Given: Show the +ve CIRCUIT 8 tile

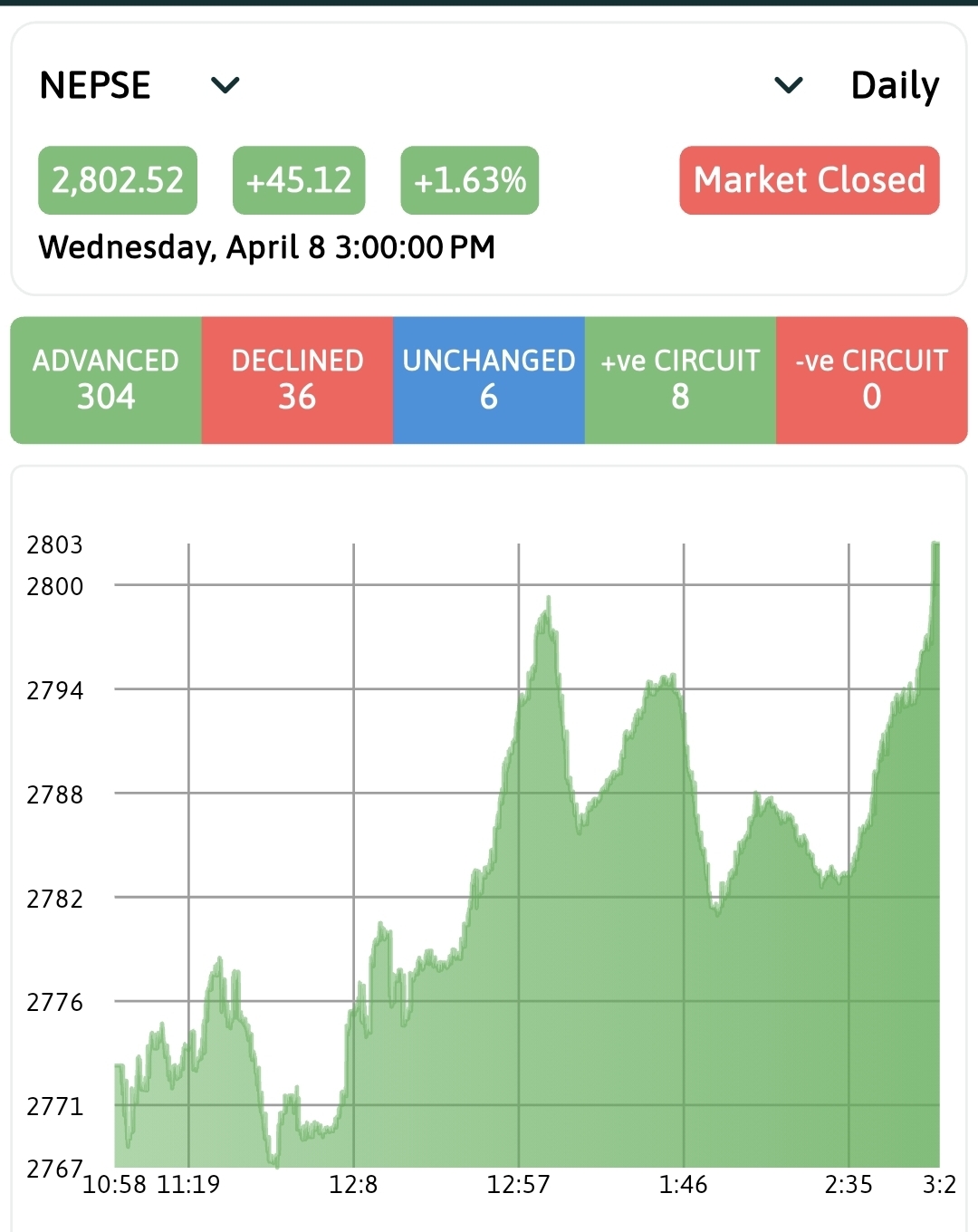Looking at the screenshot, I should click(680, 380).
